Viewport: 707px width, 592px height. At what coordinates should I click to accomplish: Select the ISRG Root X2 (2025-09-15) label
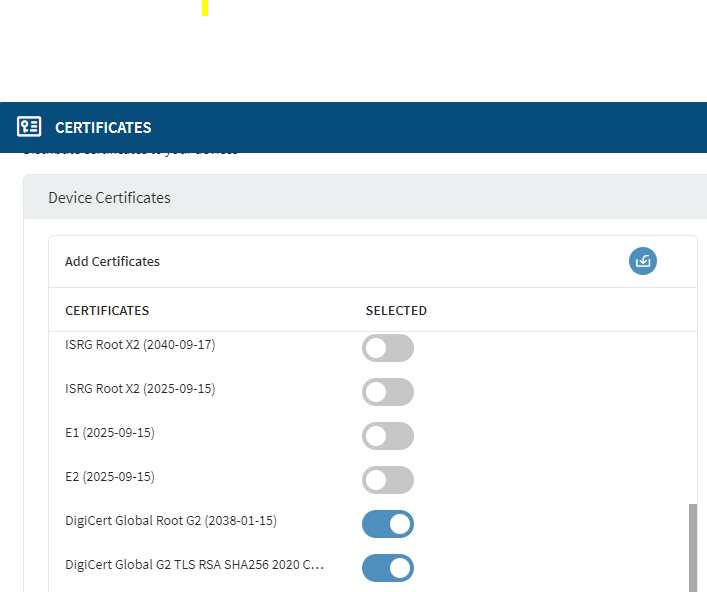click(140, 389)
